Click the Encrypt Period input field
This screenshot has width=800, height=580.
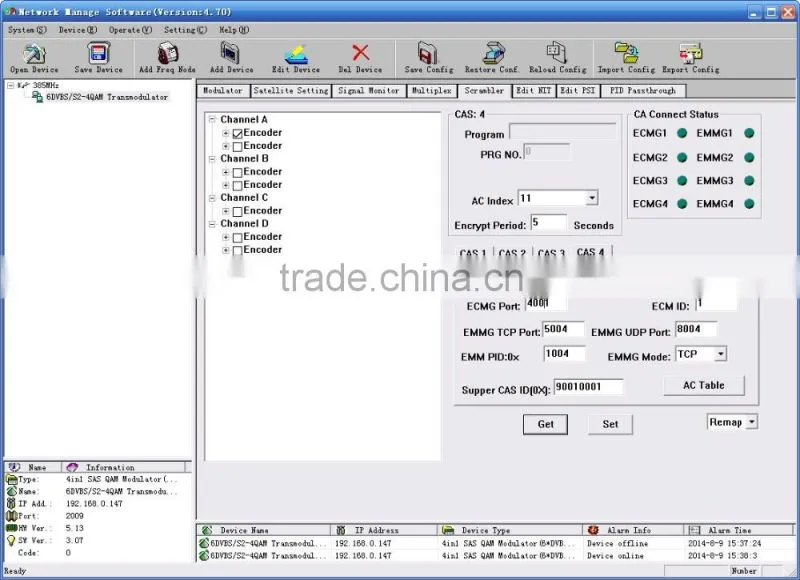click(548, 223)
